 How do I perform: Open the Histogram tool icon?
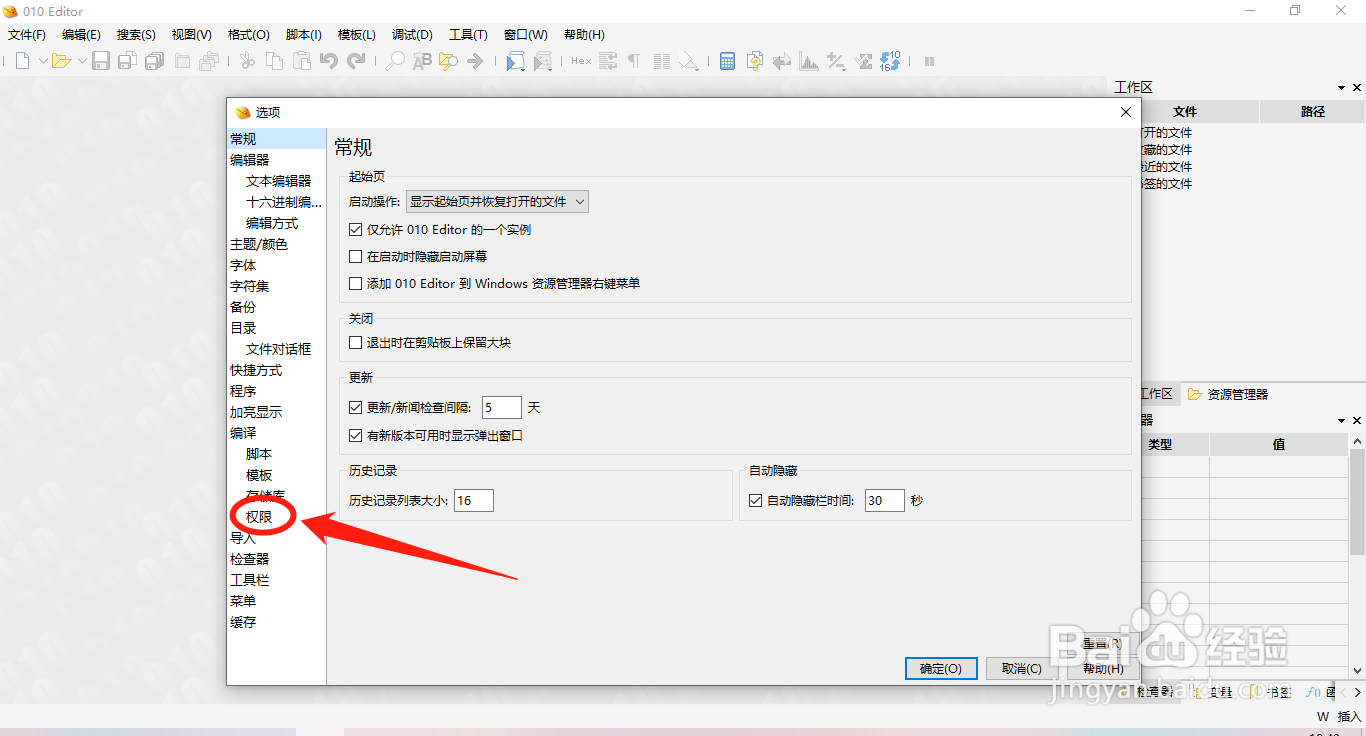(x=808, y=61)
